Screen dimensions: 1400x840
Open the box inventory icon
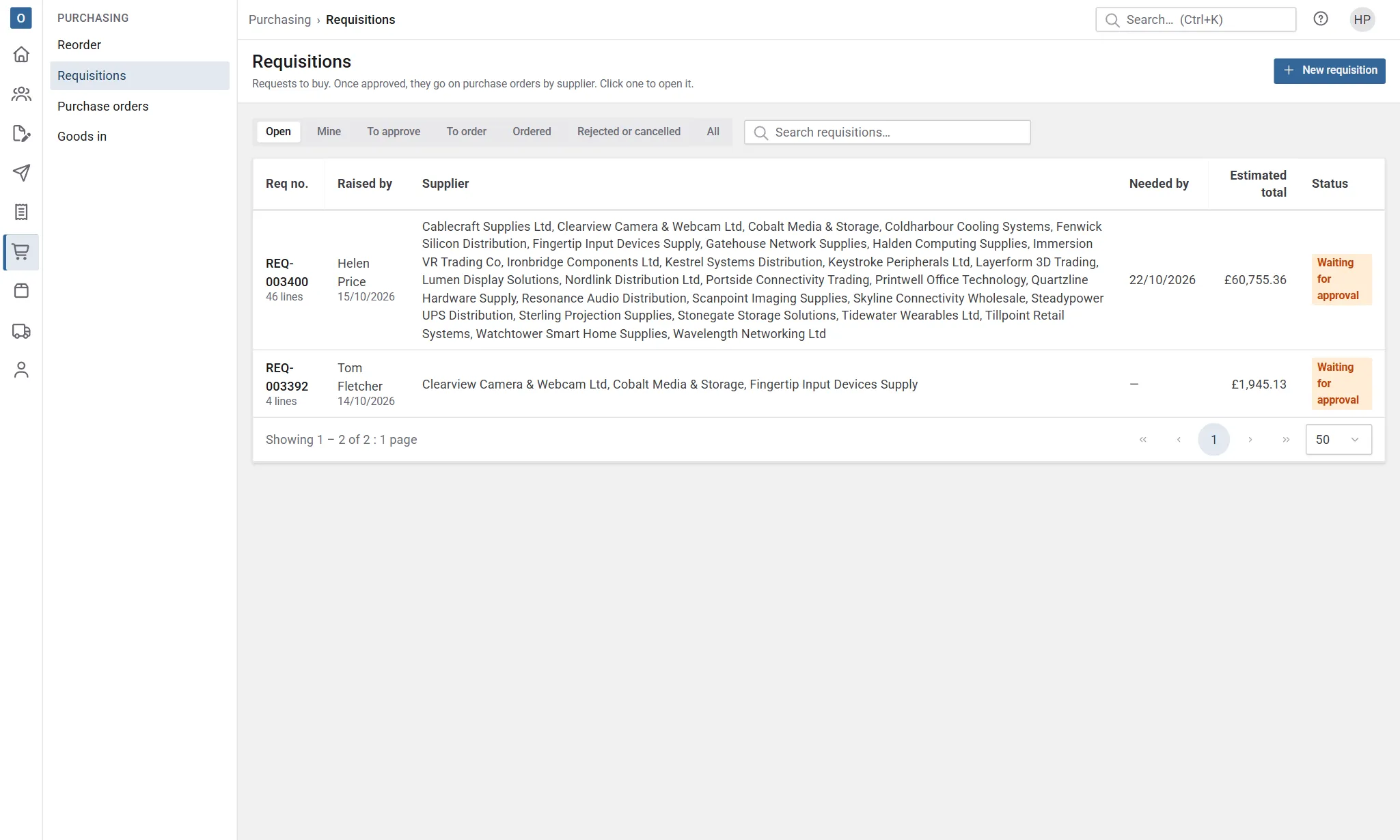coord(21,291)
